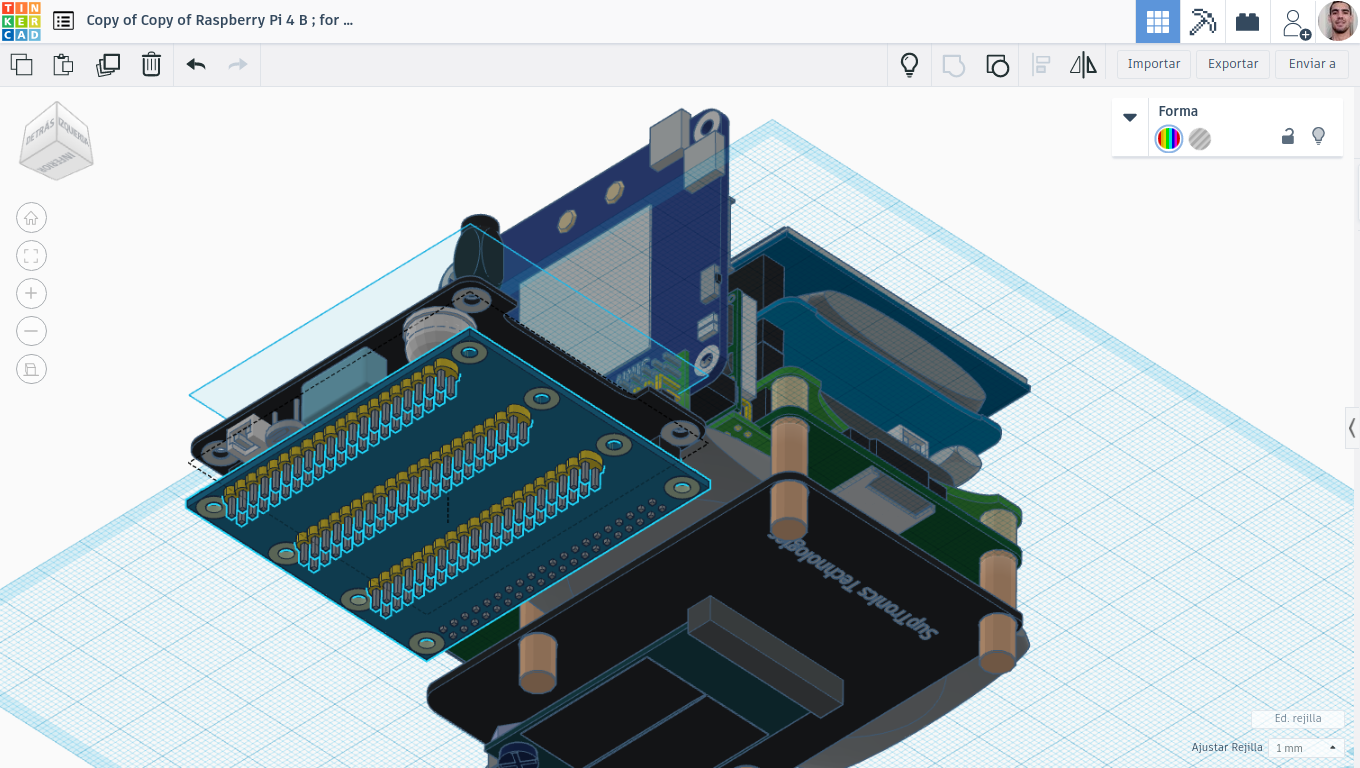Expand the shapes side panel

1352,428
